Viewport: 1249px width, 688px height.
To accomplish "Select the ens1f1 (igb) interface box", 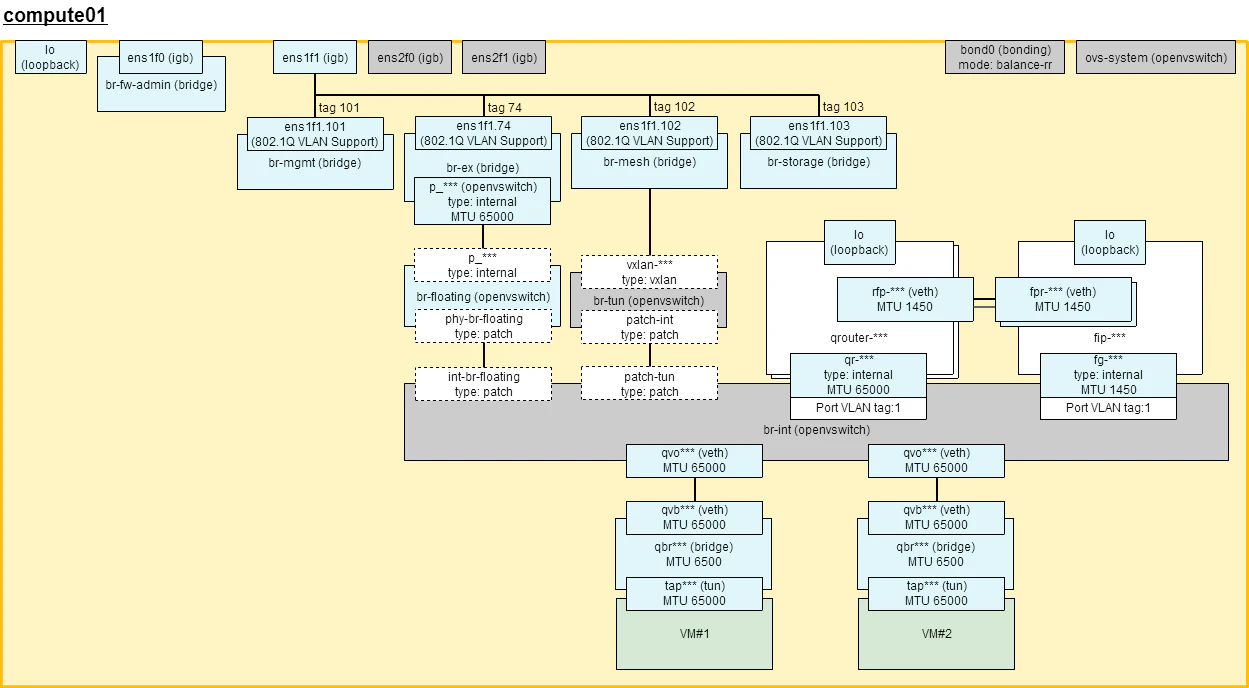I will coord(315,57).
